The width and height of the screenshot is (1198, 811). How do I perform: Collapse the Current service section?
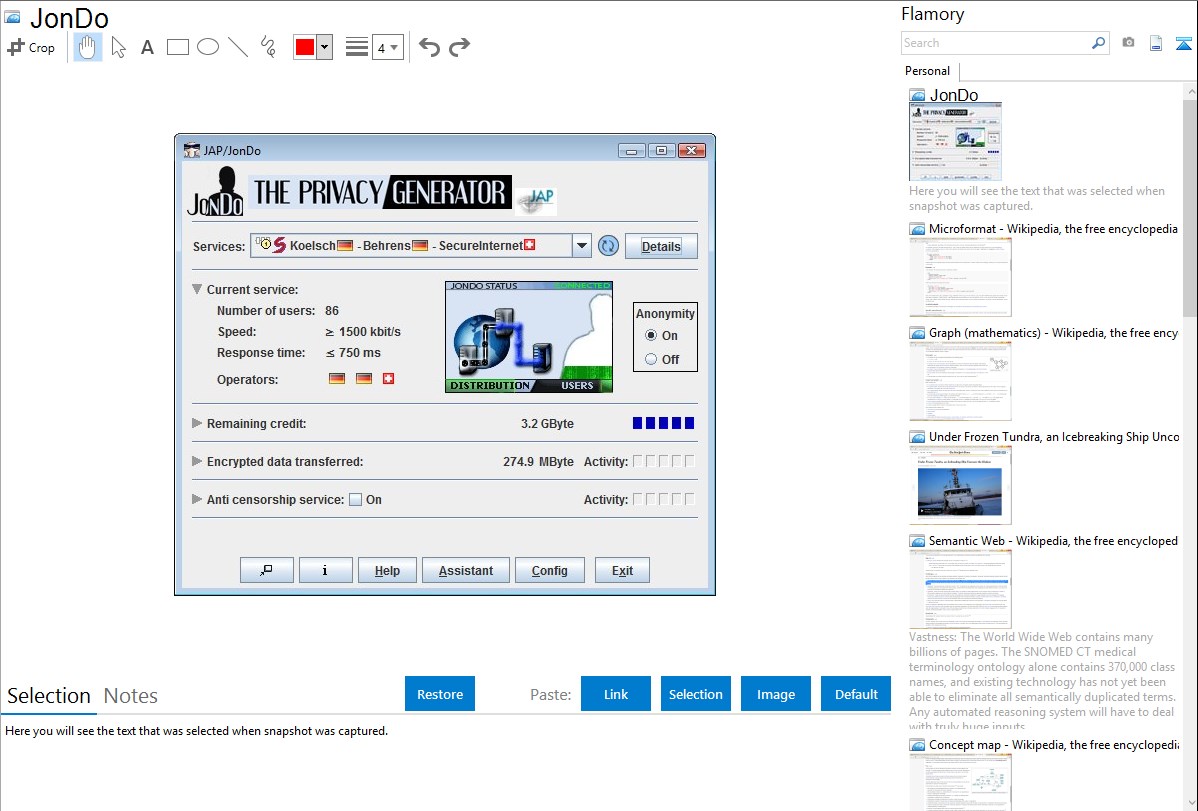coord(197,289)
